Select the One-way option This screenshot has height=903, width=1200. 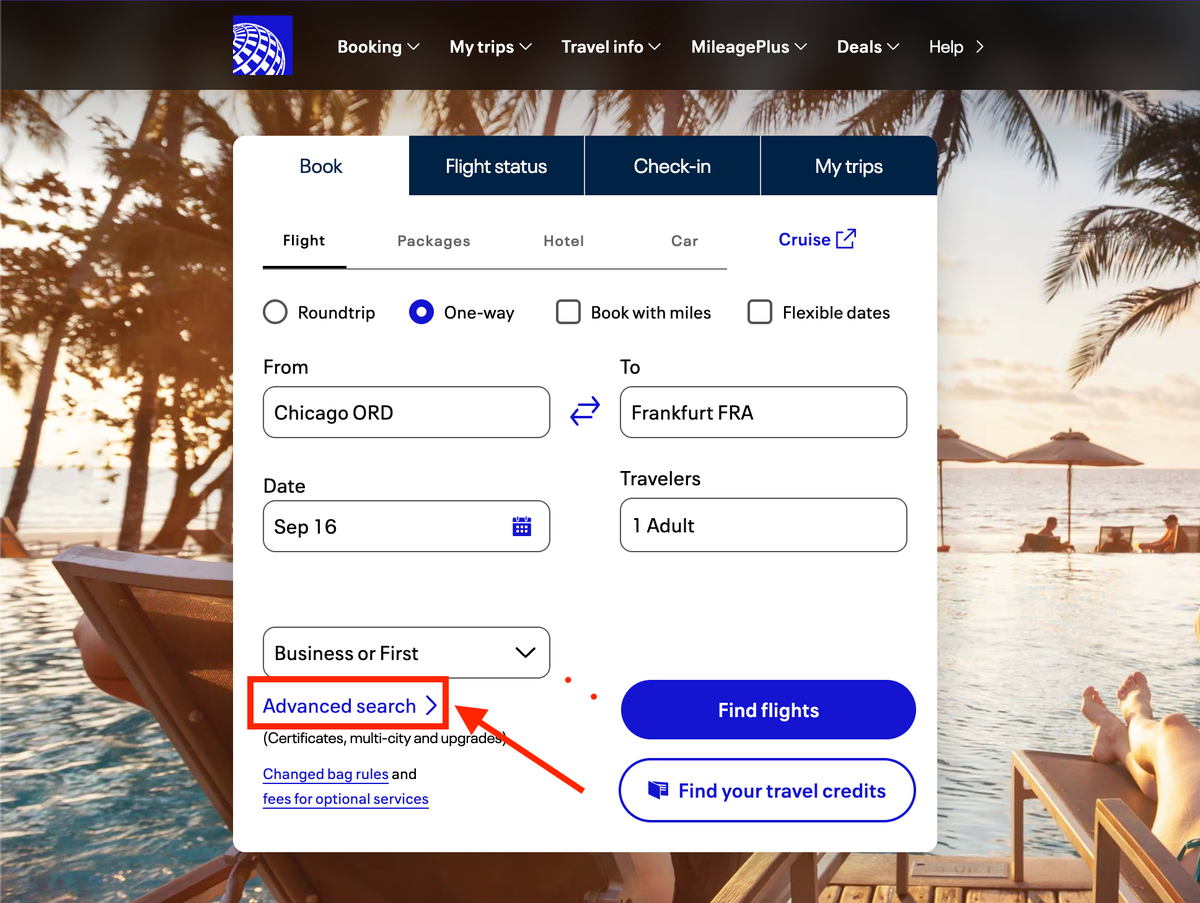[x=421, y=312]
